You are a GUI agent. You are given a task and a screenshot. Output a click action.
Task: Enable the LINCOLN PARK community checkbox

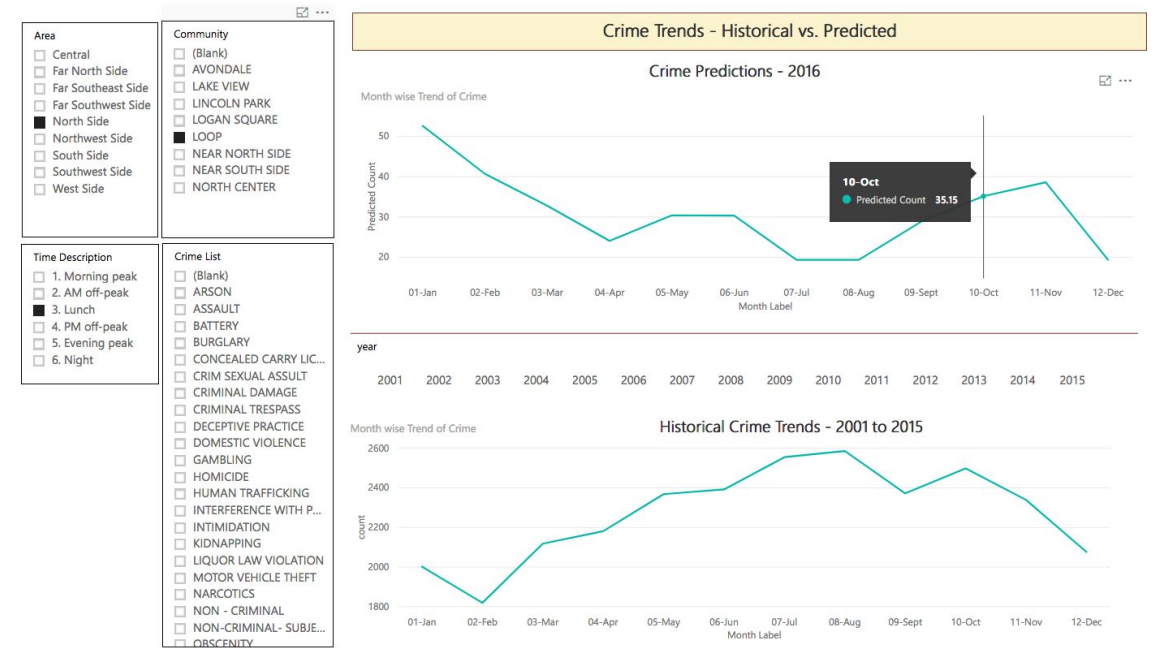179,103
